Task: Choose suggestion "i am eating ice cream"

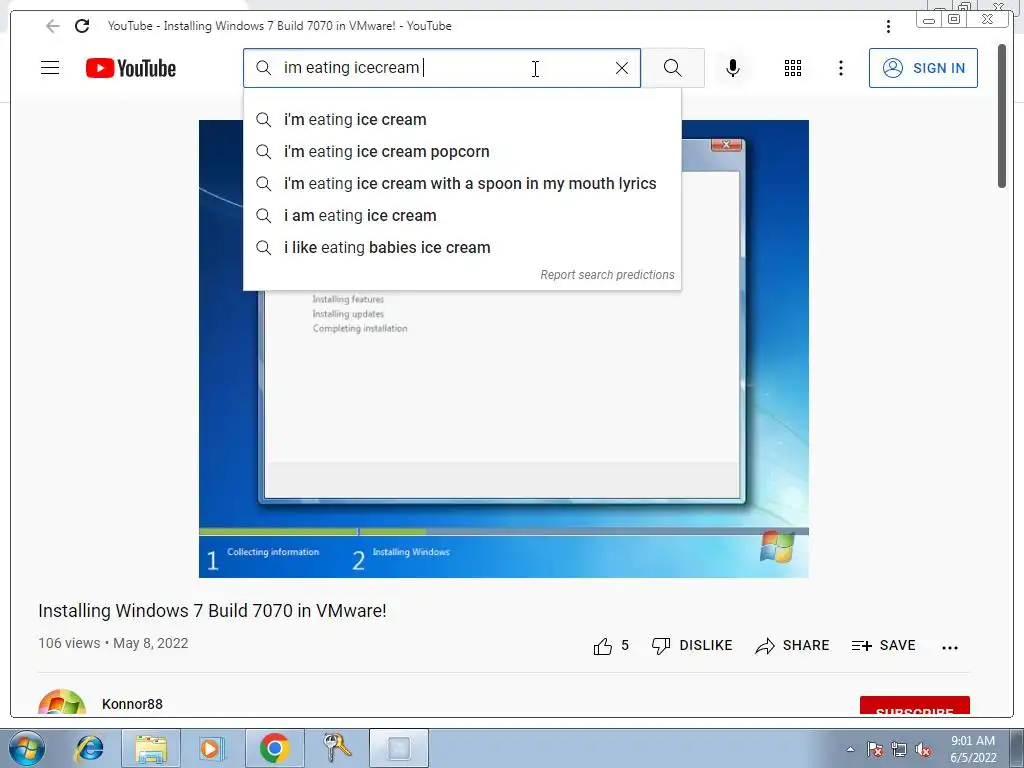Action: 462,216
